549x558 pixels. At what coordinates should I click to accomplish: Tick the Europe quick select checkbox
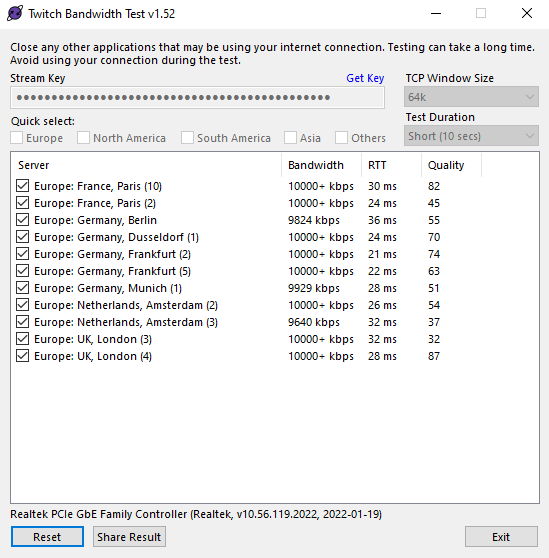point(16,138)
